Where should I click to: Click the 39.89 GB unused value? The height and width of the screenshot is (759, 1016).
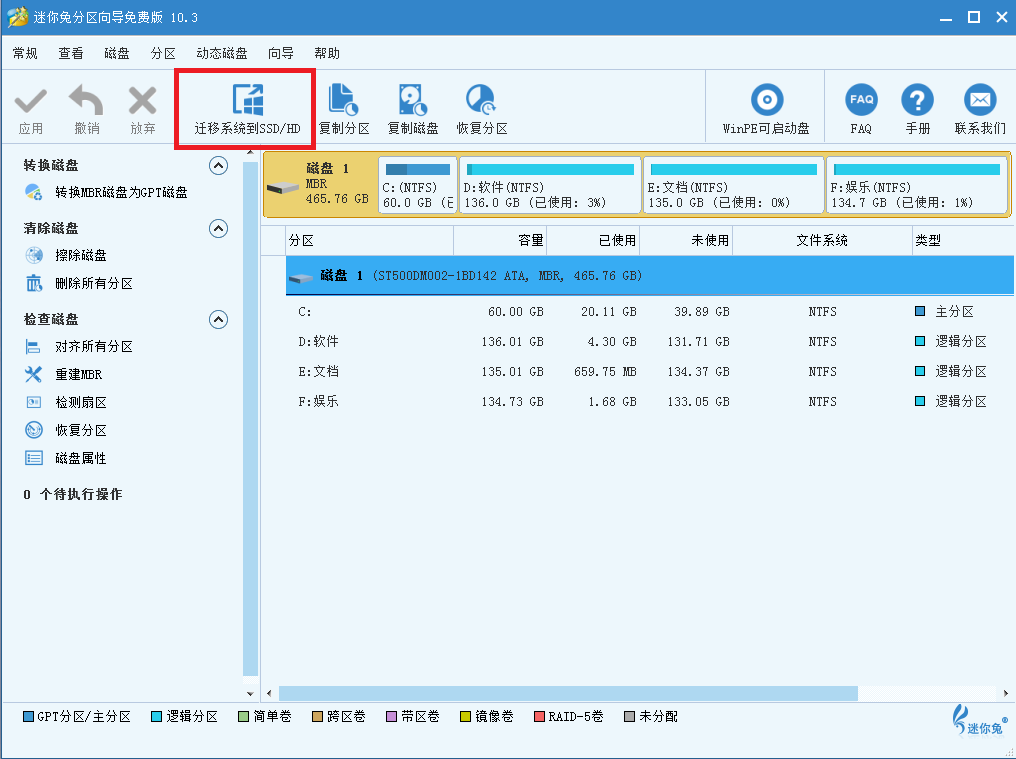click(x=702, y=312)
